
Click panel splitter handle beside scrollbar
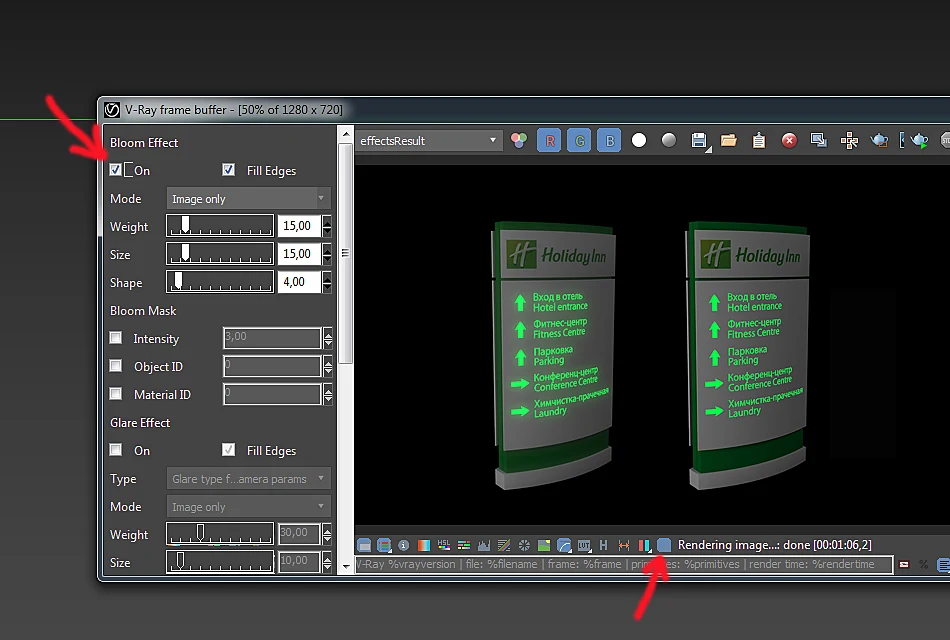point(345,253)
